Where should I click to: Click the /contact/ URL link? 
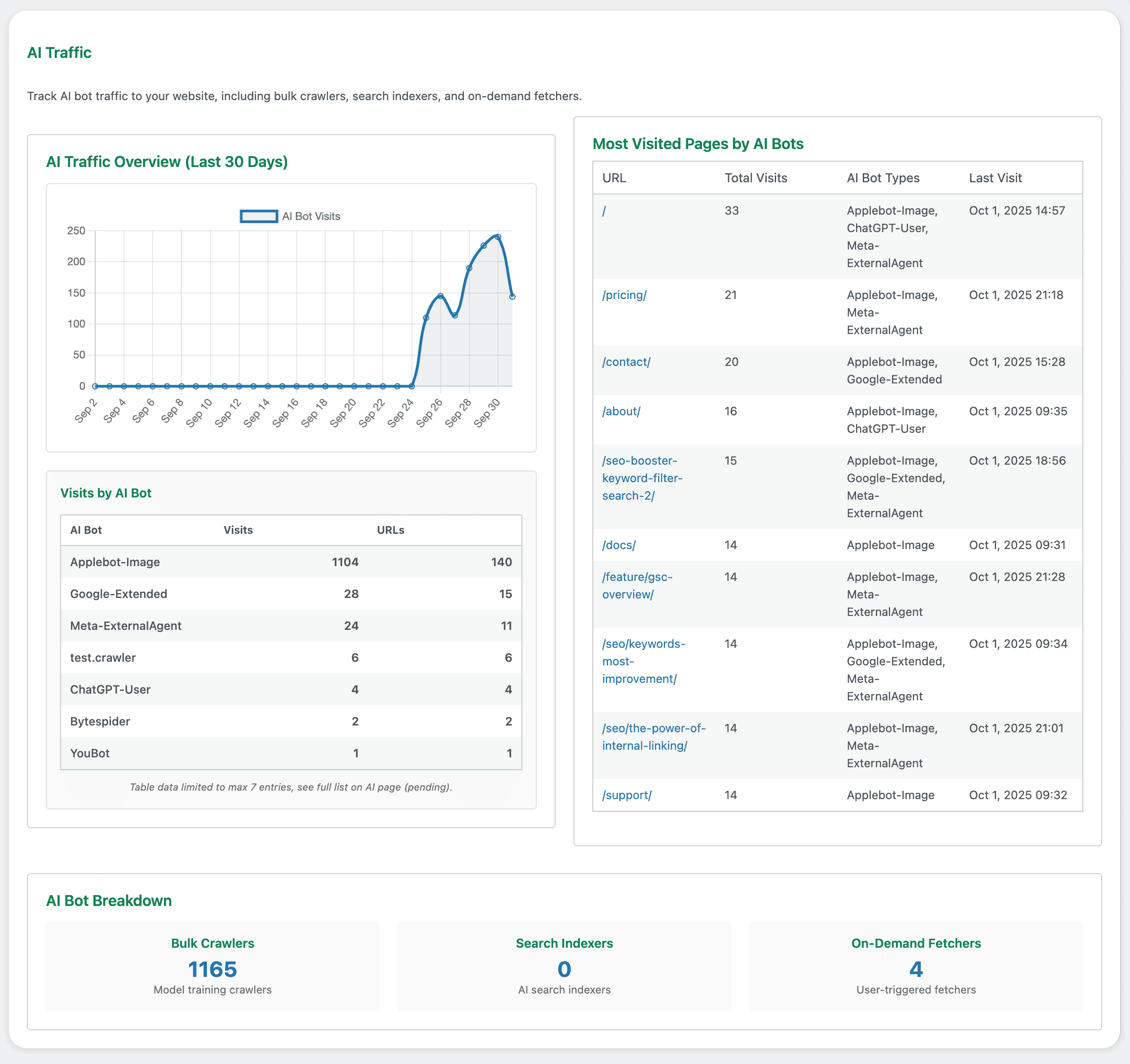(626, 362)
